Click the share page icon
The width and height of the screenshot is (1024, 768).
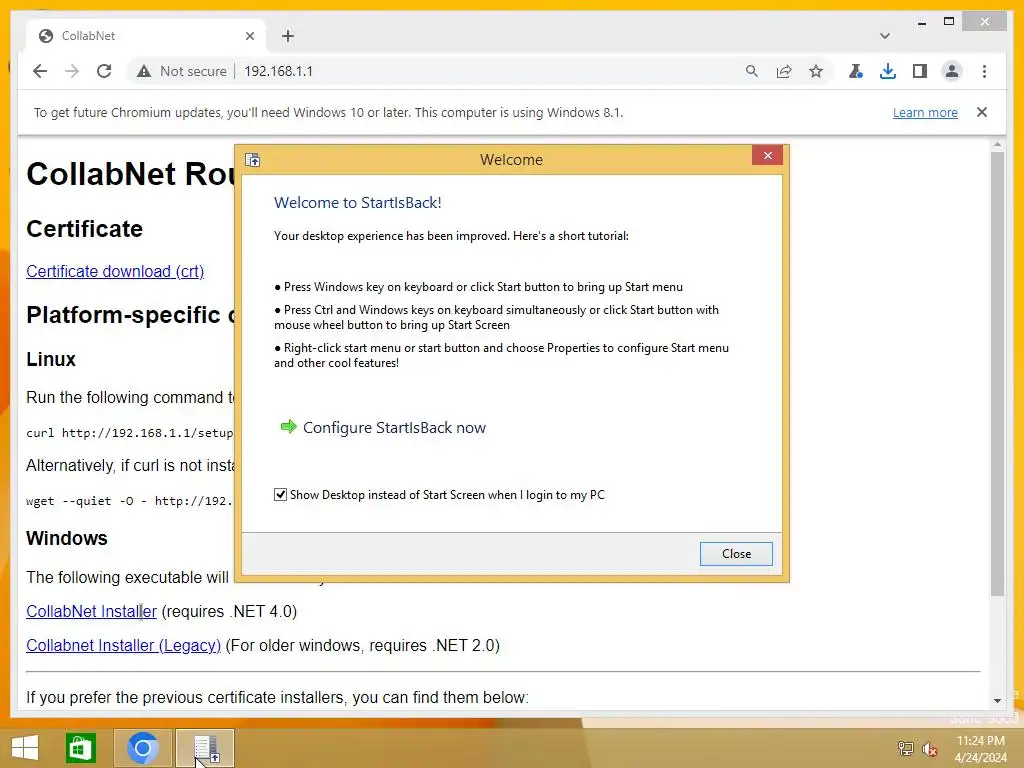(x=784, y=71)
